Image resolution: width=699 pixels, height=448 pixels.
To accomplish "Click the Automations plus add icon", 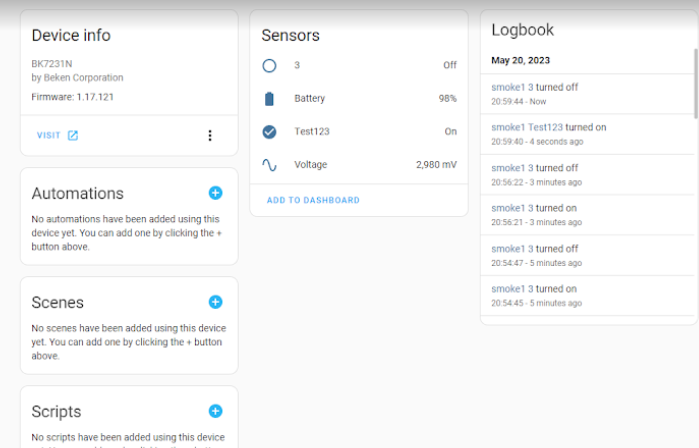I will tap(215, 193).
